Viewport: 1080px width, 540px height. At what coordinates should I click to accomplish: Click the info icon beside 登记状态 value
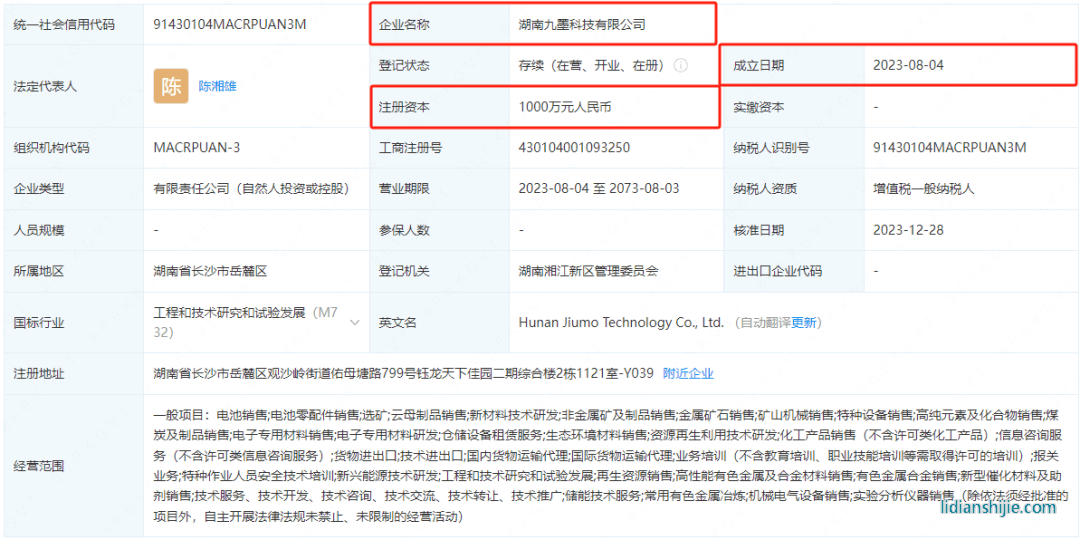(x=681, y=66)
